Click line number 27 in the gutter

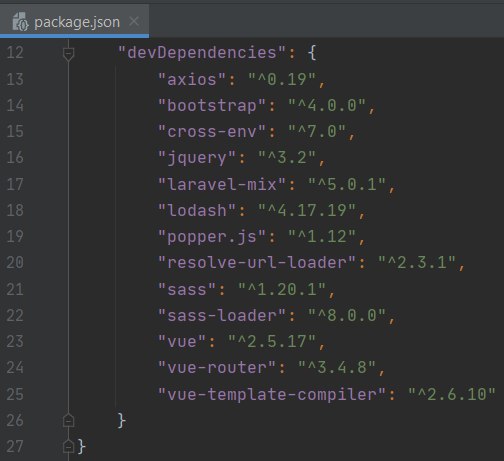[x=15, y=447]
